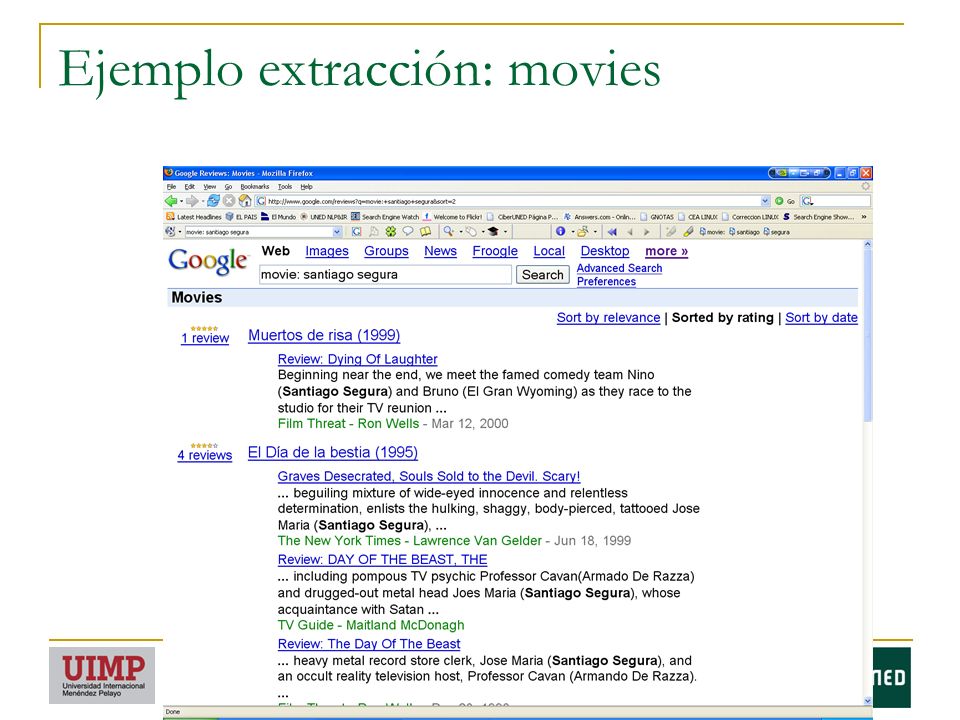Screen dimensions: 960x720
Task: Click the grey Stop loading icon
Action: click(228, 201)
